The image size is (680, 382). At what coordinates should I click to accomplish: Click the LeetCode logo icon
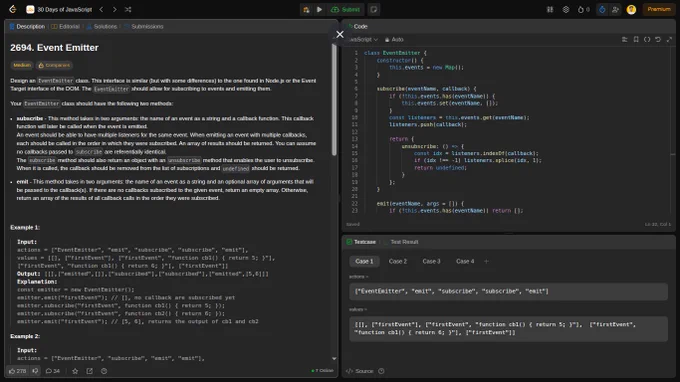(13, 9)
